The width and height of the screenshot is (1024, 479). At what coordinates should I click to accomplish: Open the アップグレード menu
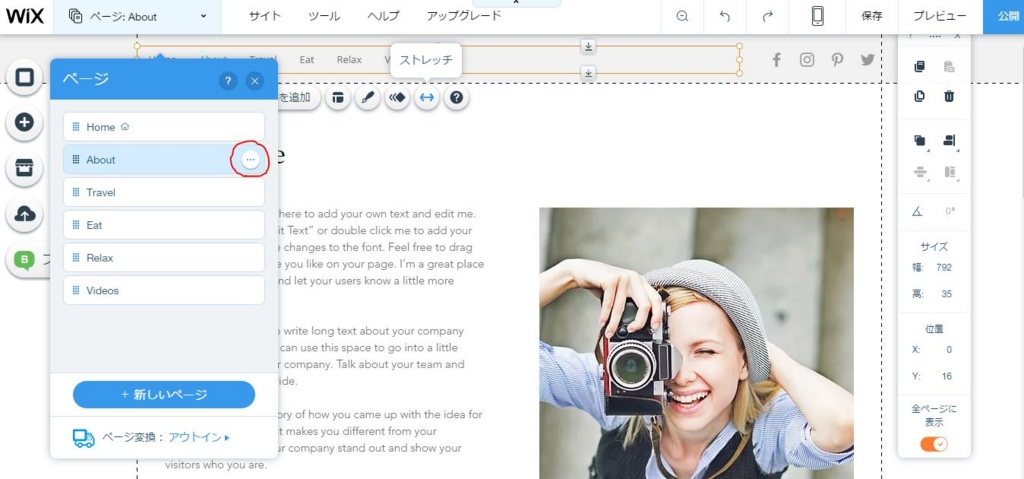464,16
